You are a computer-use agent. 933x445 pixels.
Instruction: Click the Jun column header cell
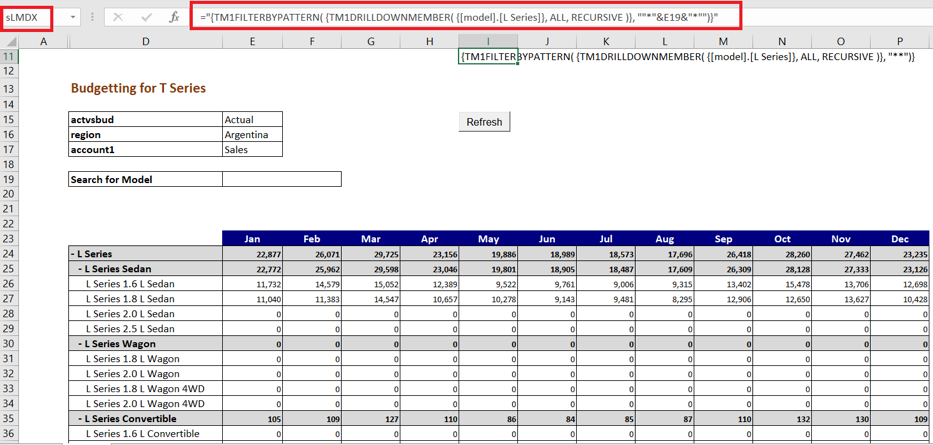547,239
